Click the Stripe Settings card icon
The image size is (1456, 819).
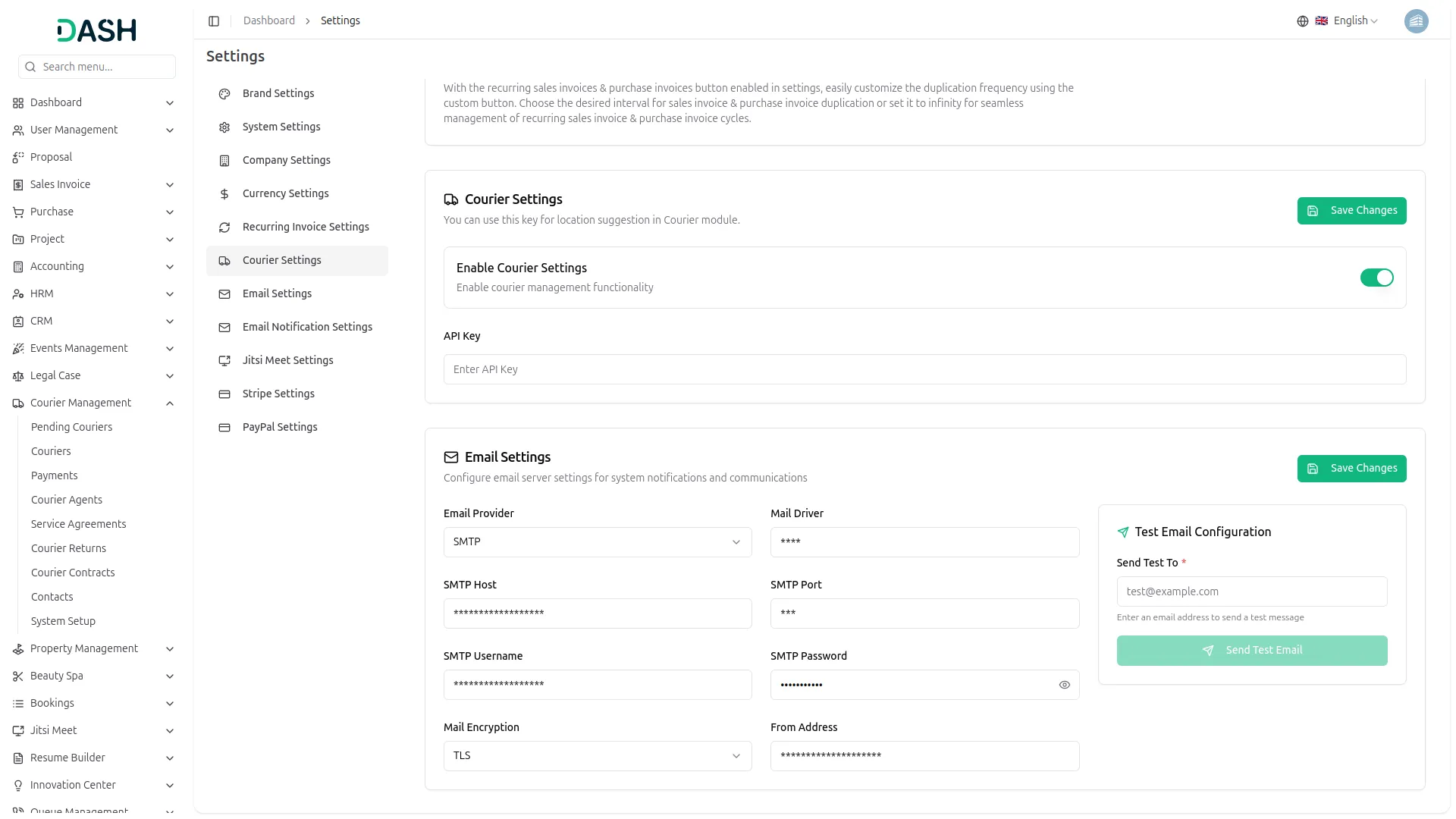click(x=224, y=394)
